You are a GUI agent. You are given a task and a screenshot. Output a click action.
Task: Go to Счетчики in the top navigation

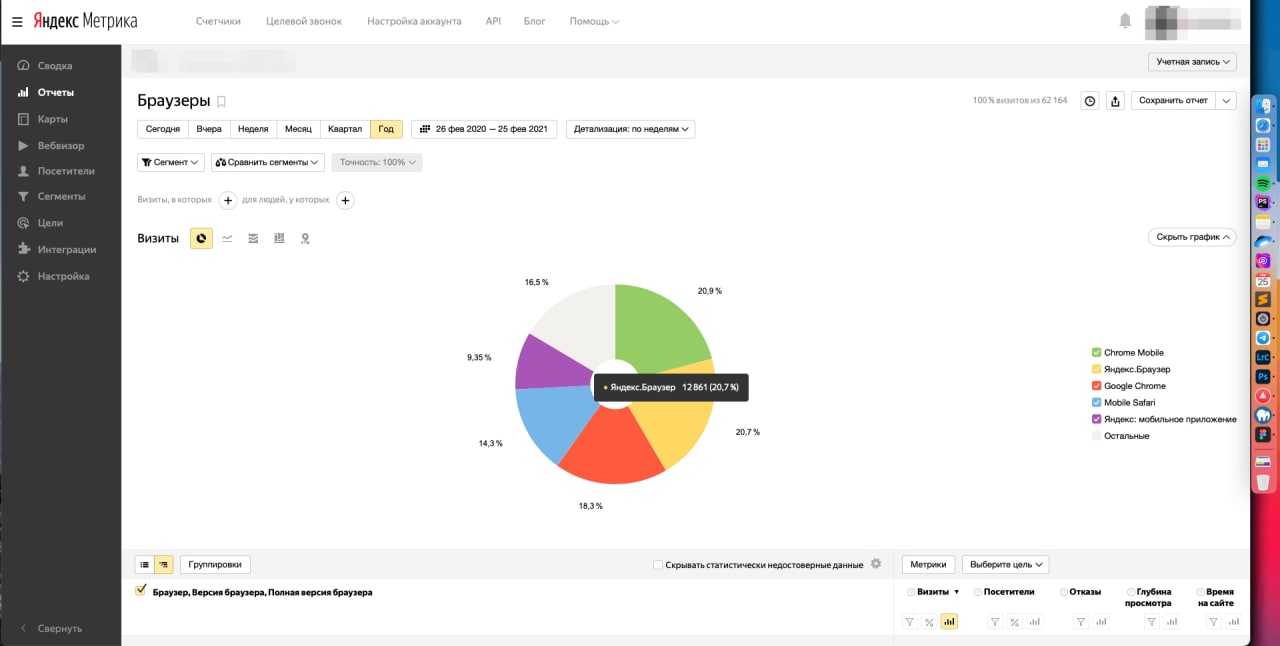coord(218,21)
